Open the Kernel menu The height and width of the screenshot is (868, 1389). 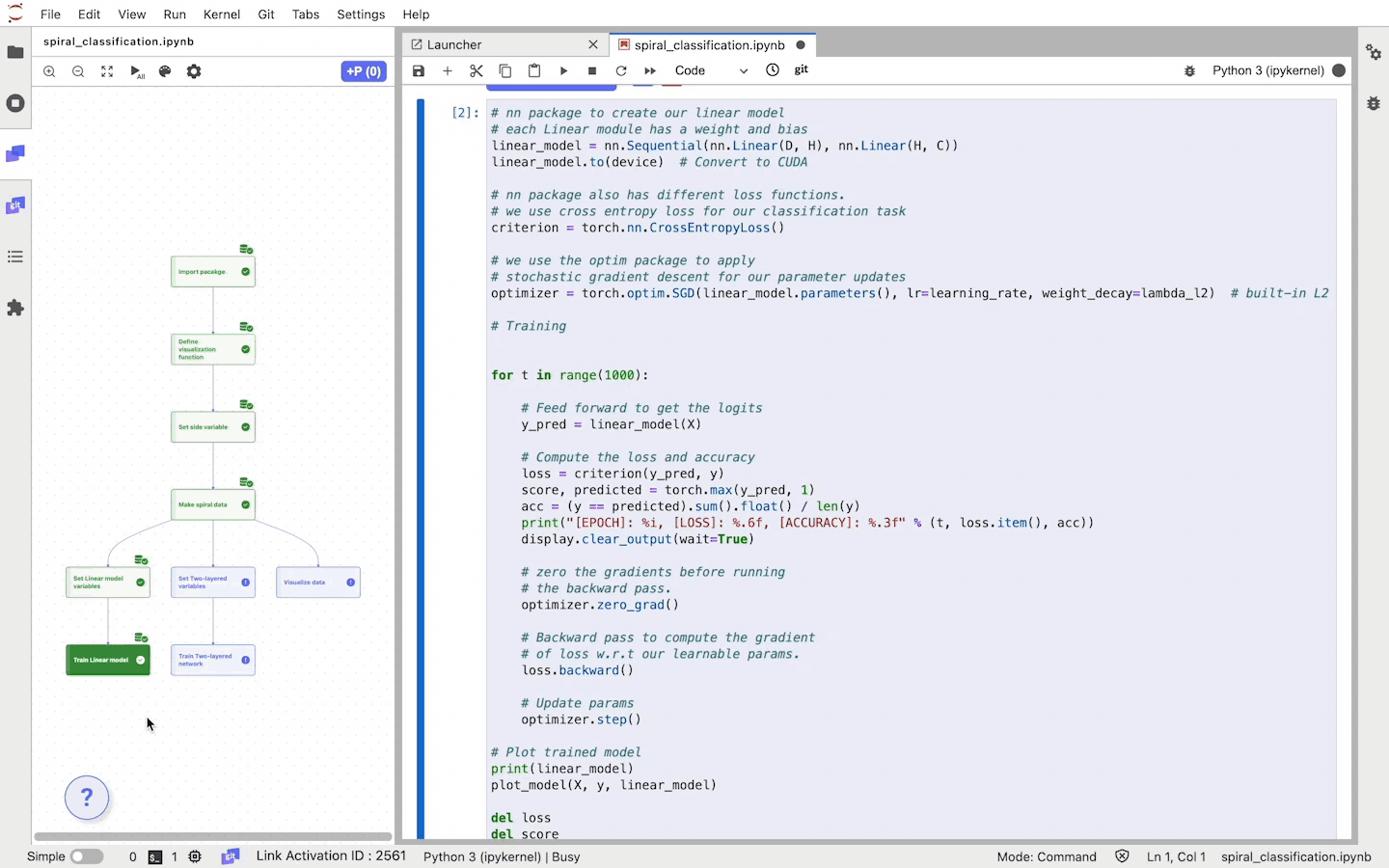222,14
